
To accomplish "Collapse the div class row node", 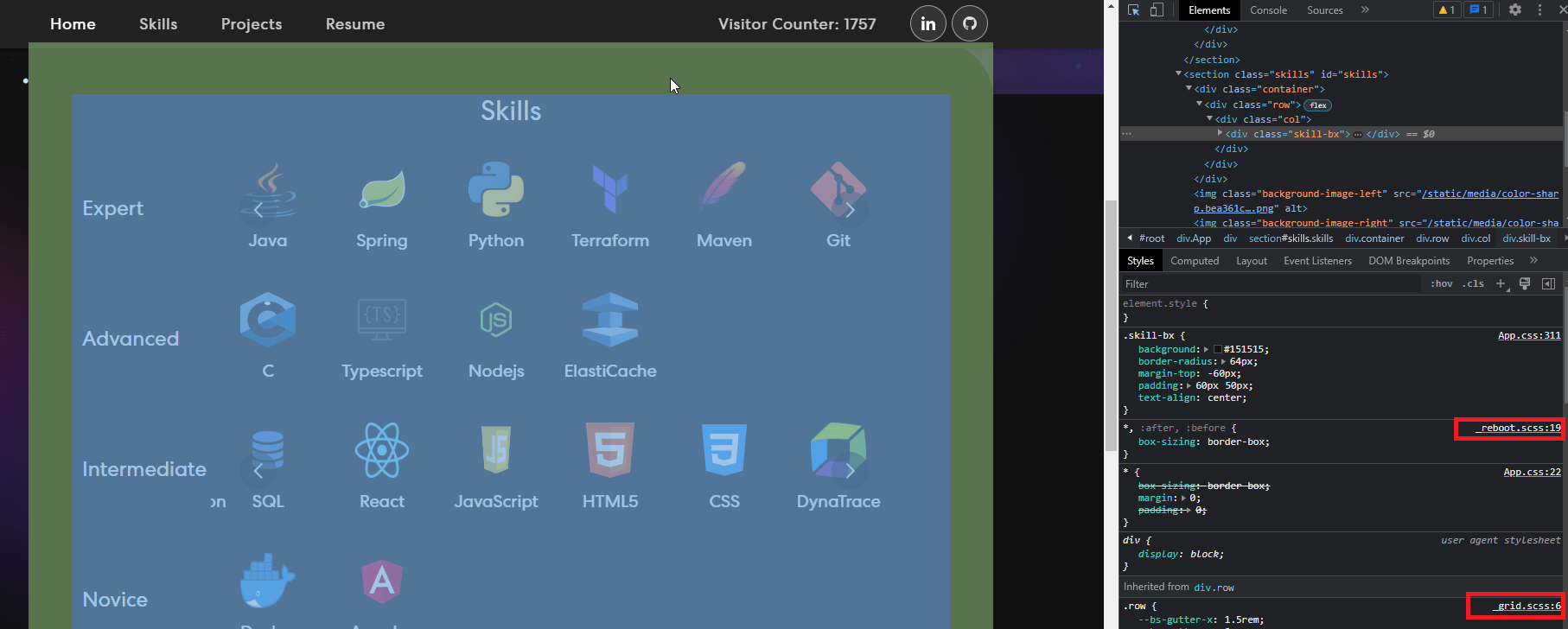I will [1199, 104].
